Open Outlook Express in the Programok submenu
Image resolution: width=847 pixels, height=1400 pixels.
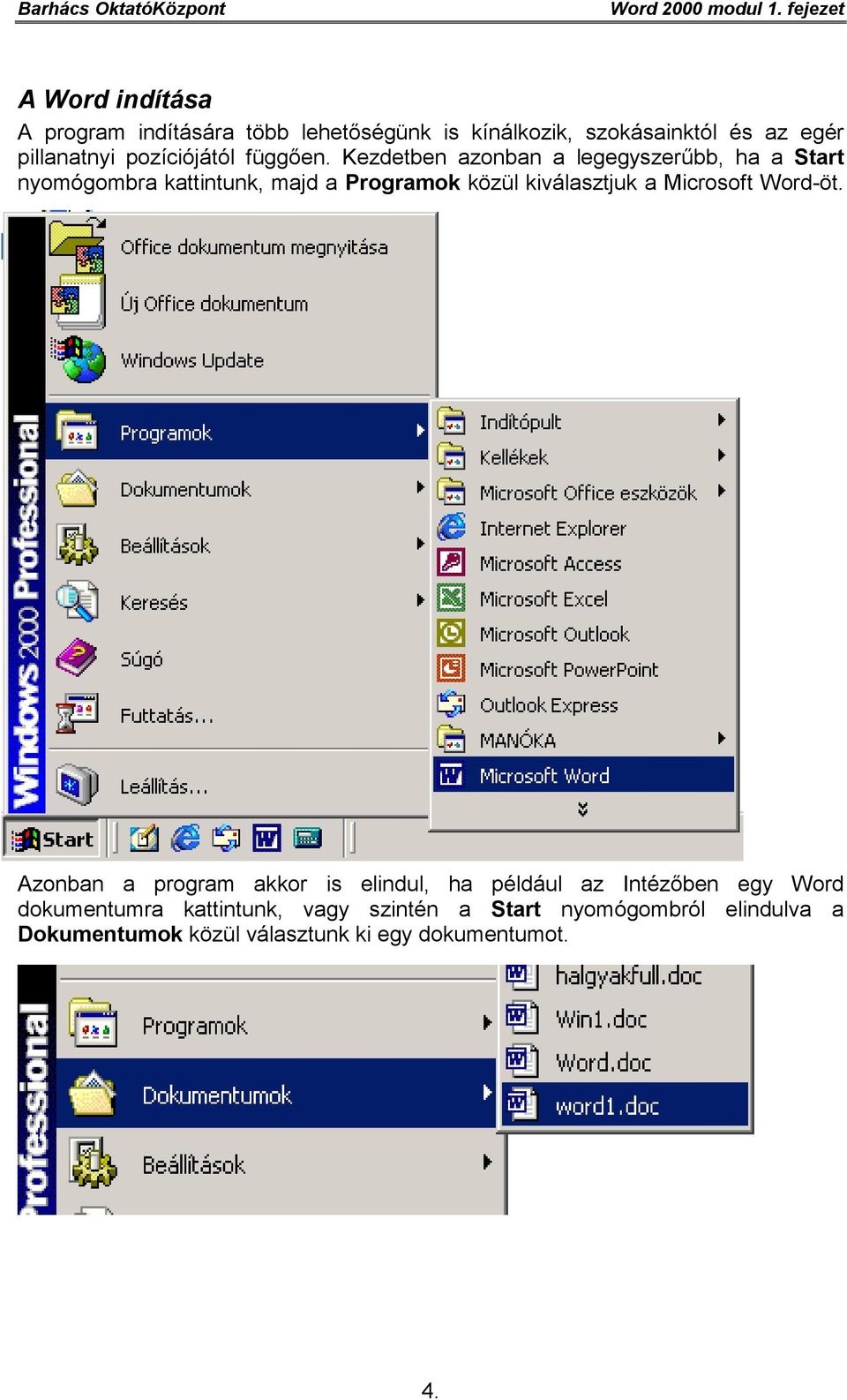click(583, 704)
